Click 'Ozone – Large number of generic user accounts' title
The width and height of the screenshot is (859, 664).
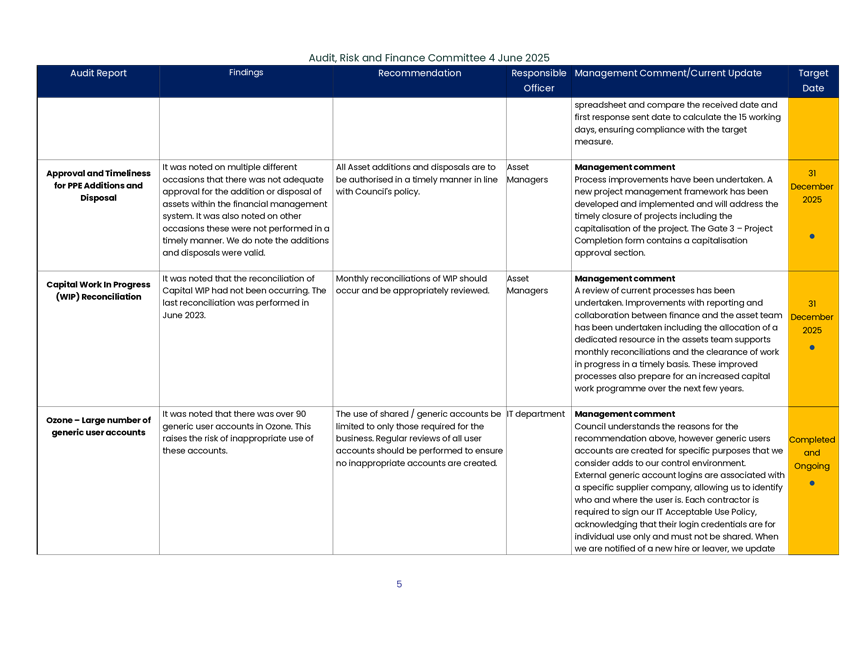click(98, 426)
